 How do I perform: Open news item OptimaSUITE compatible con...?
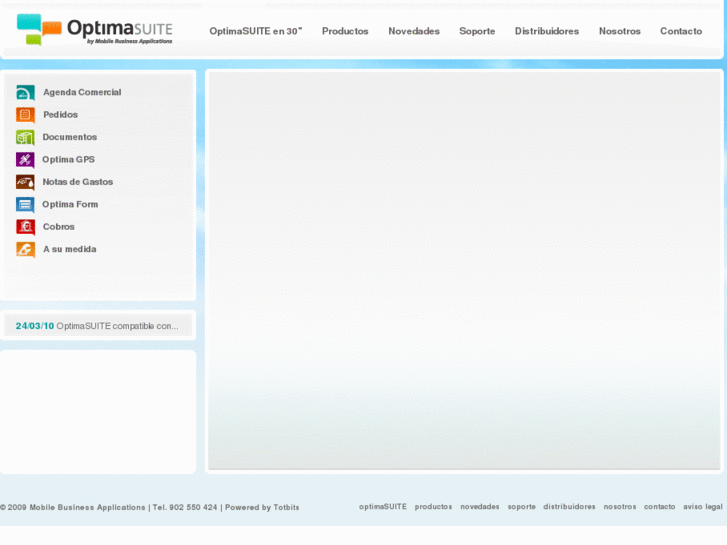[117, 326]
